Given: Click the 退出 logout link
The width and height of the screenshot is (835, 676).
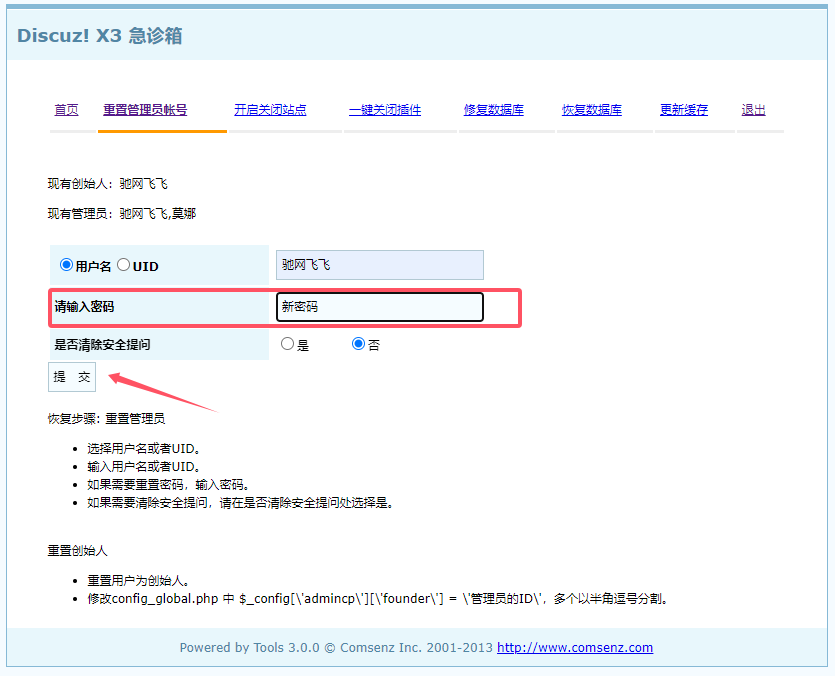Looking at the screenshot, I should click(754, 110).
